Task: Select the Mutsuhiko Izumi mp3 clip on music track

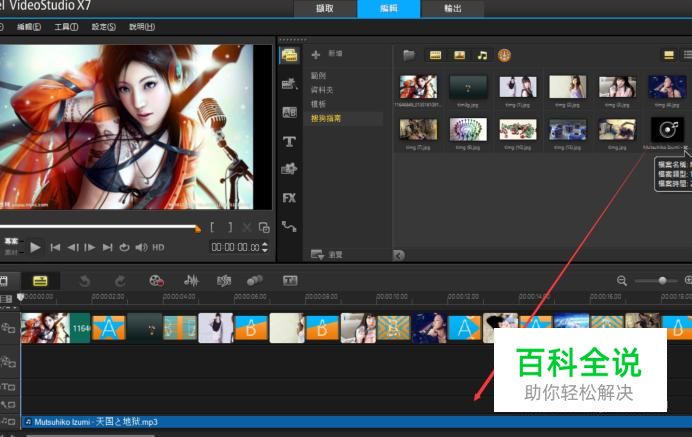Action: [357, 422]
